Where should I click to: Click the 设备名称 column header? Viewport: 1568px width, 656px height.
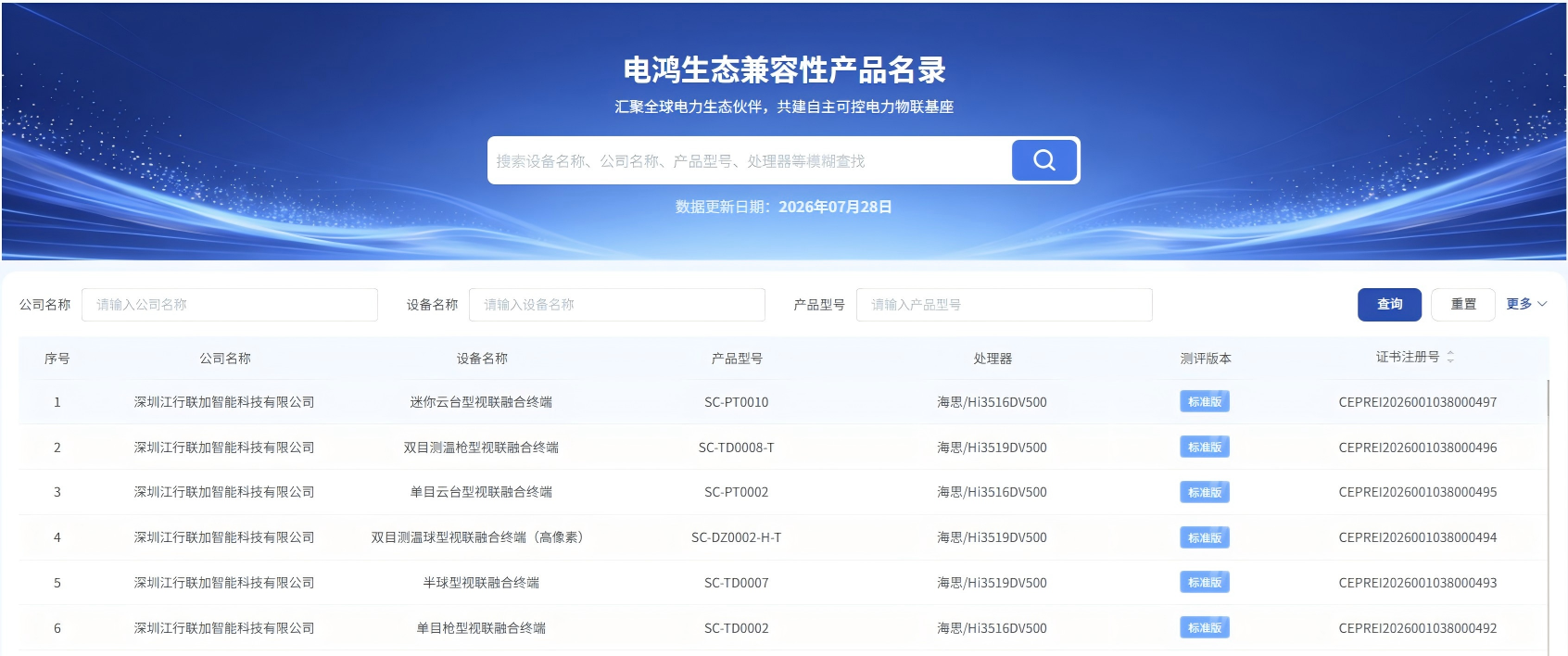tap(482, 359)
